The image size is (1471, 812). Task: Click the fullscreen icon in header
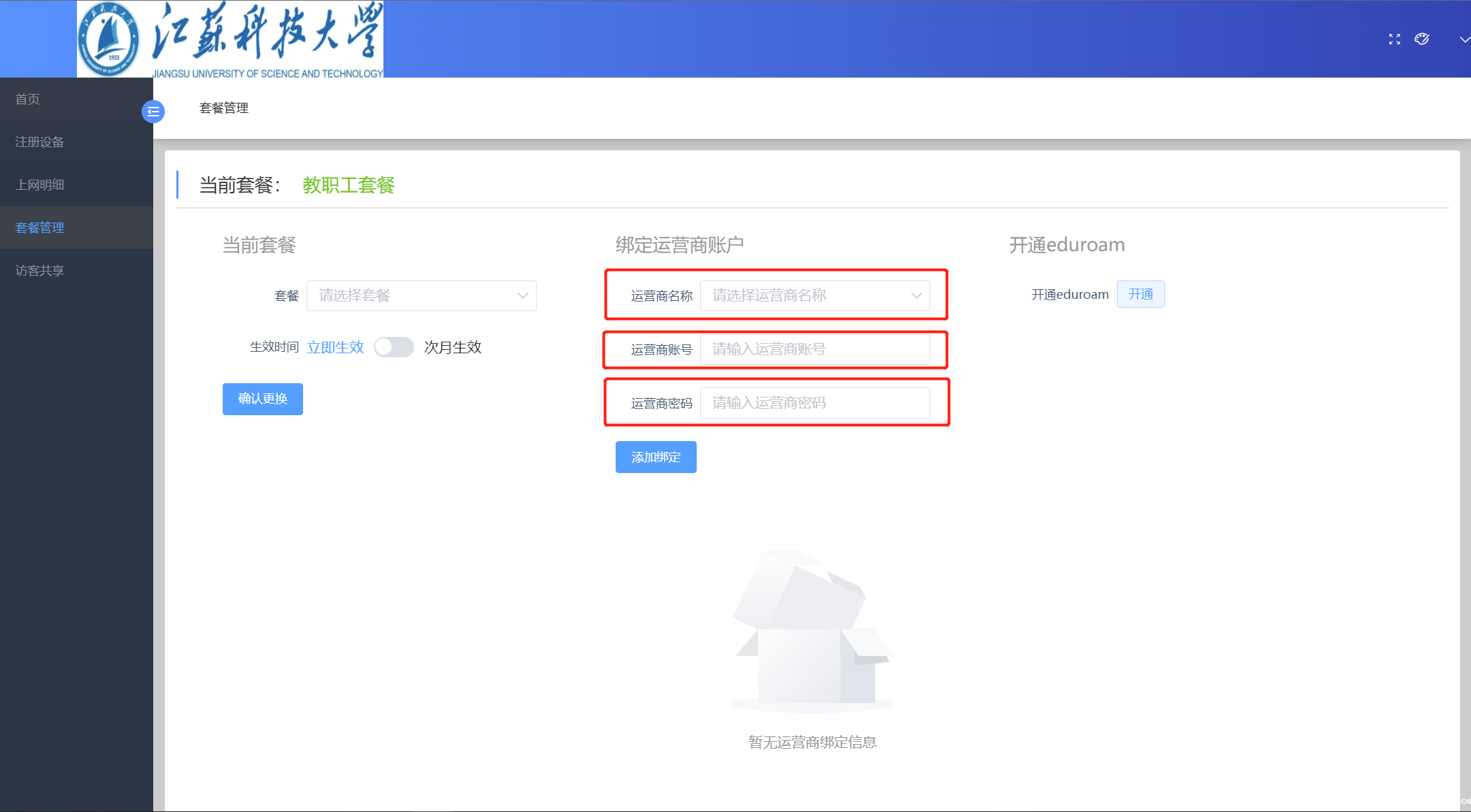point(1394,39)
